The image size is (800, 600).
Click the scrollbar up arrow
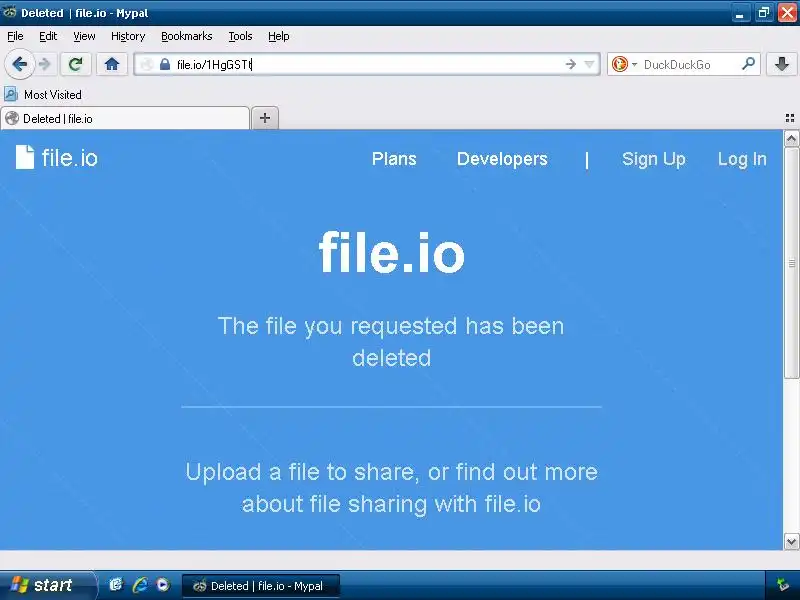tap(791, 138)
